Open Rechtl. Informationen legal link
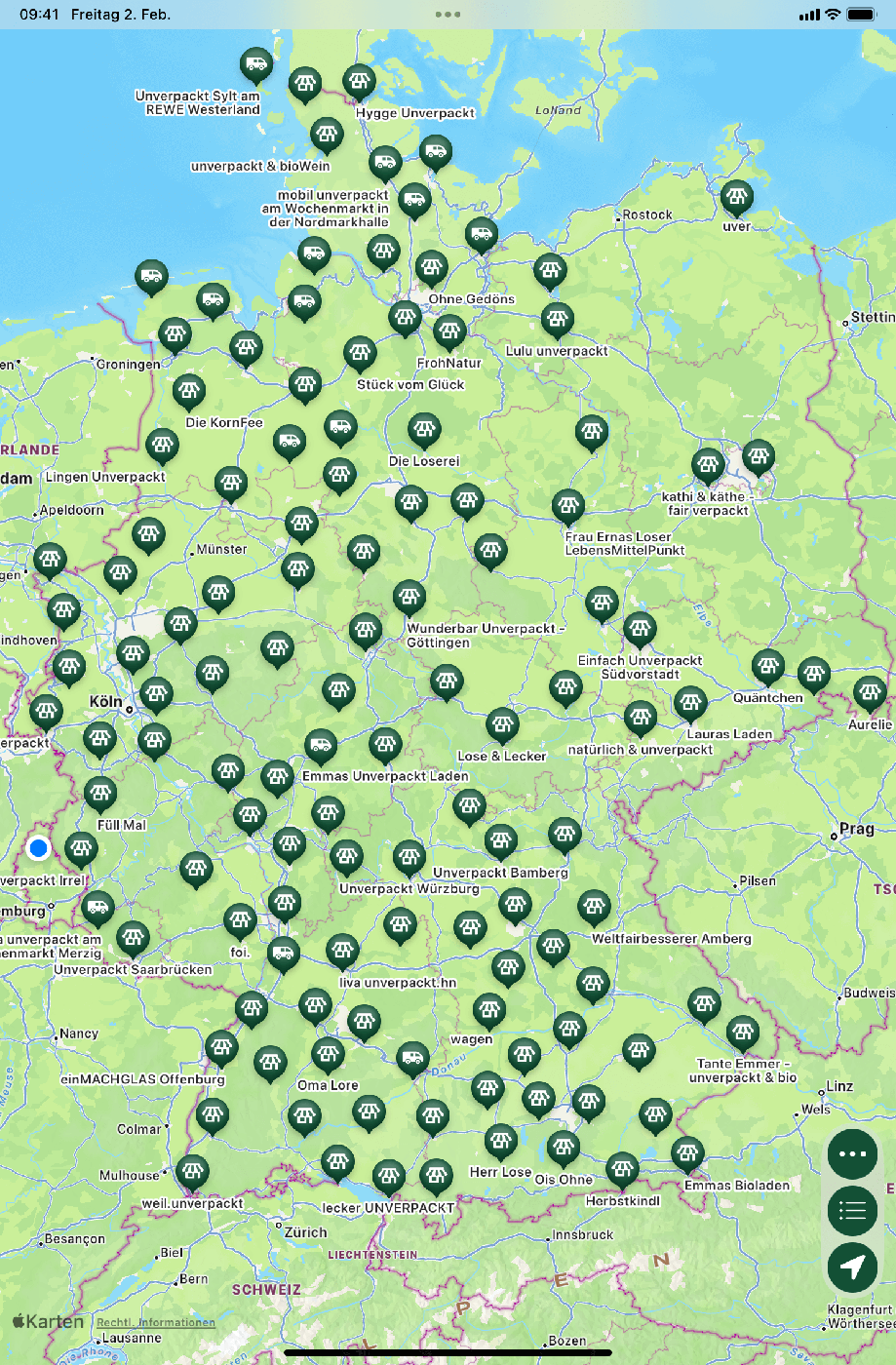Image resolution: width=896 pixels, height=1365 pixels. (156, 1323)
